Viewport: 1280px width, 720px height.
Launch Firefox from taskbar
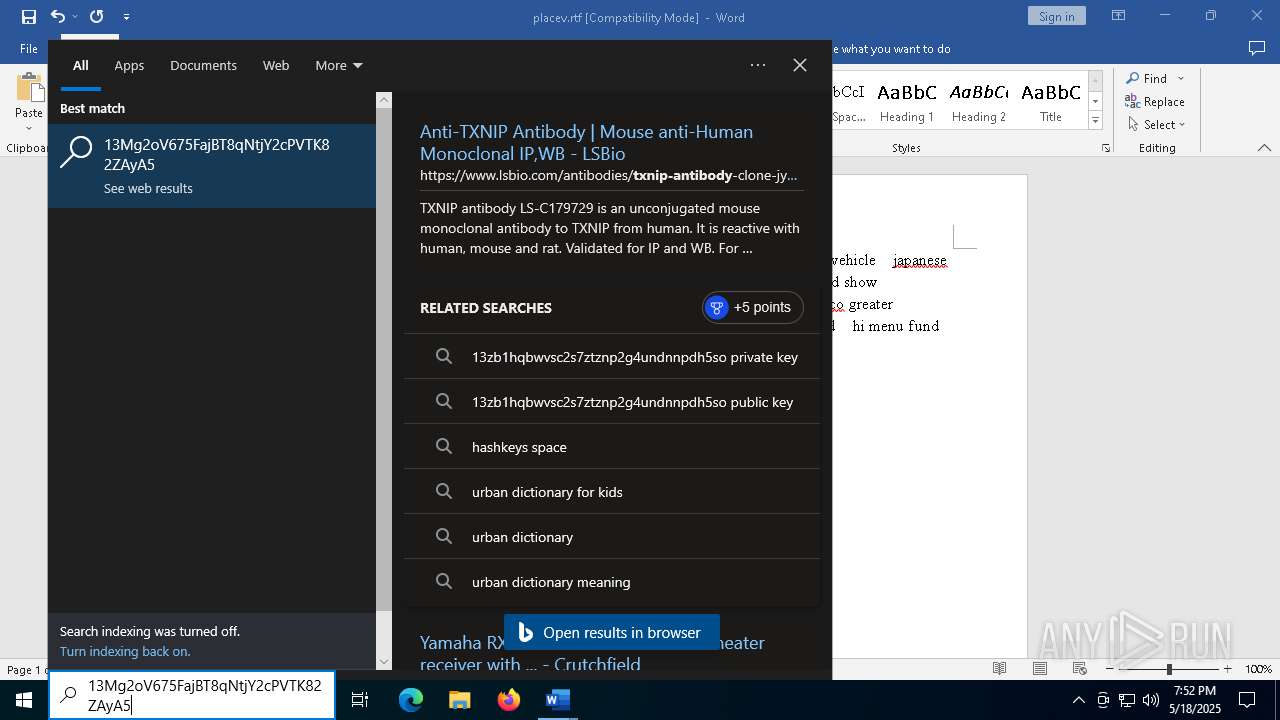click(508, 700)
